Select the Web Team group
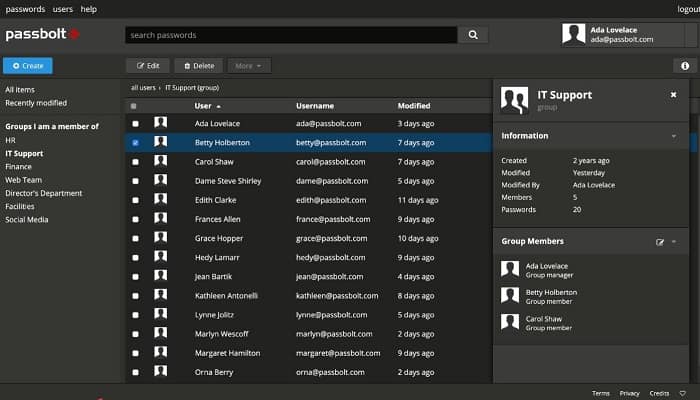This screenshot has width=700, height=400. click(23, 180)
